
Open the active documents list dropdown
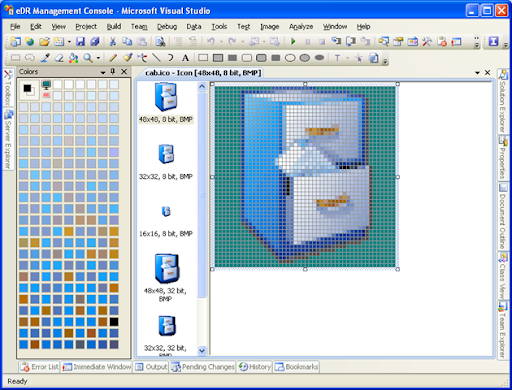click(x=477, y=72)
